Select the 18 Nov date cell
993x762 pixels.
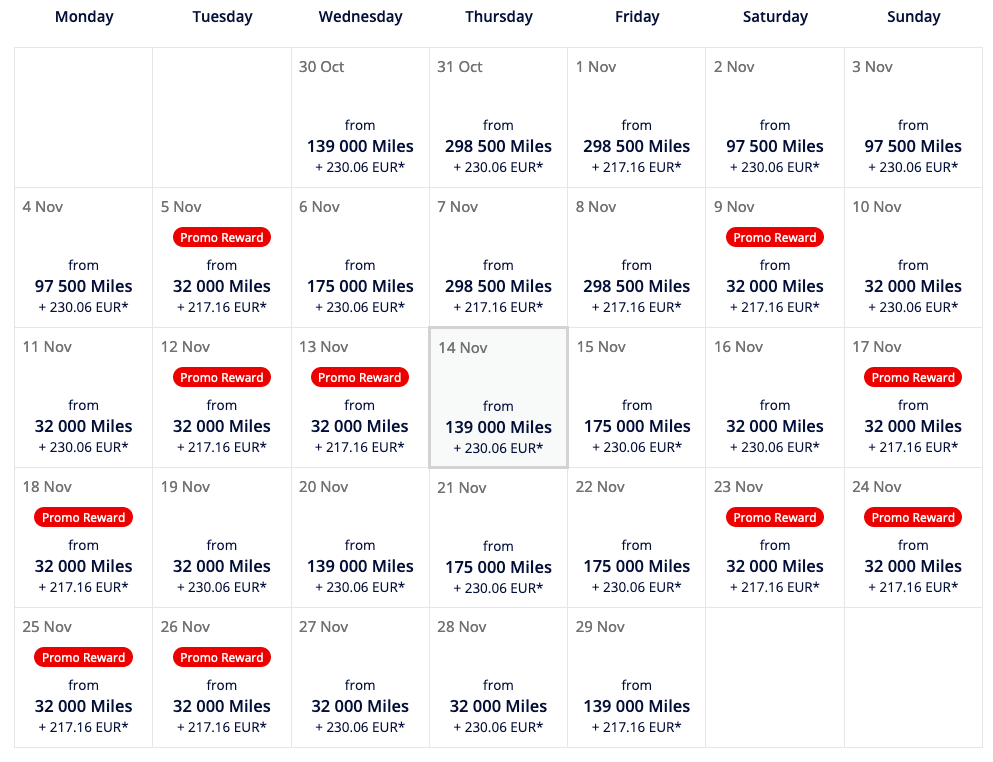(84, 538)
